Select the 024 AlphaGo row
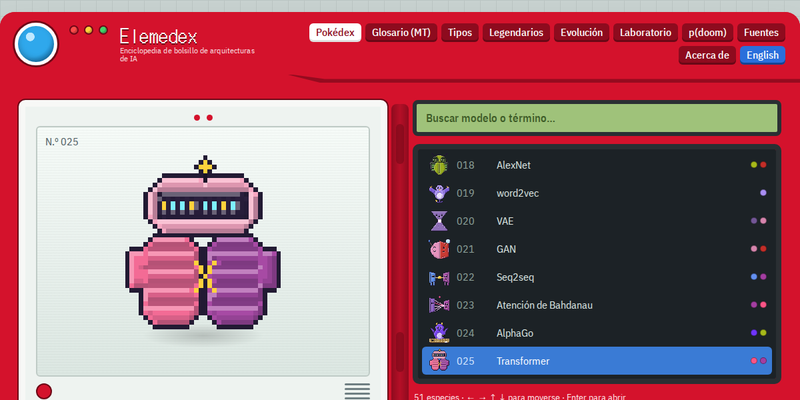The height and width of the screenshot is (400, 800). pyautogui.click(x=596, y=333)
